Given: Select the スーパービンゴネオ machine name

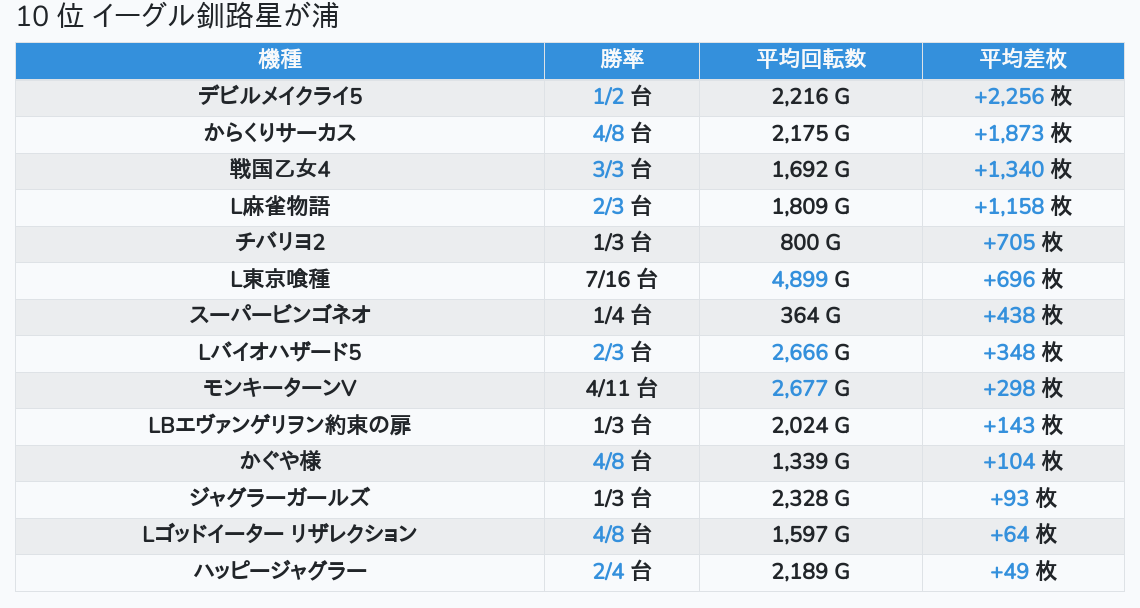Looking at the screenshot, I should [280, 316].
